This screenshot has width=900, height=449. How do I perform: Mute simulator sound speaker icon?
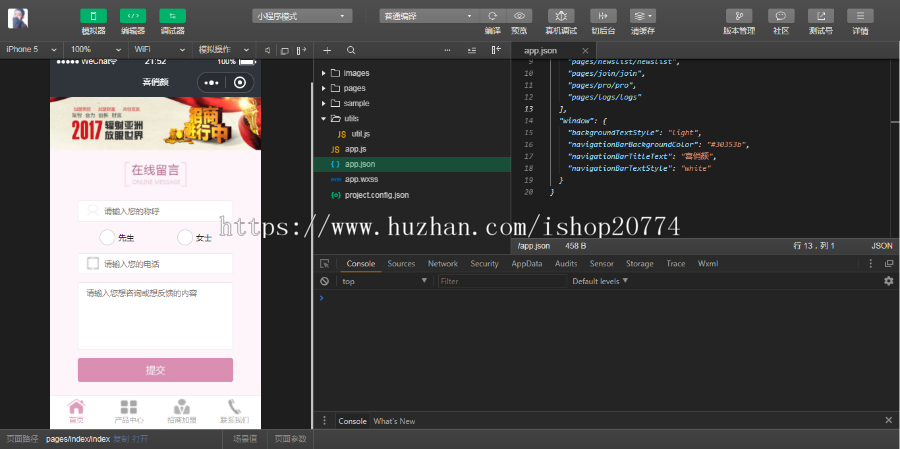click(267, 50)
